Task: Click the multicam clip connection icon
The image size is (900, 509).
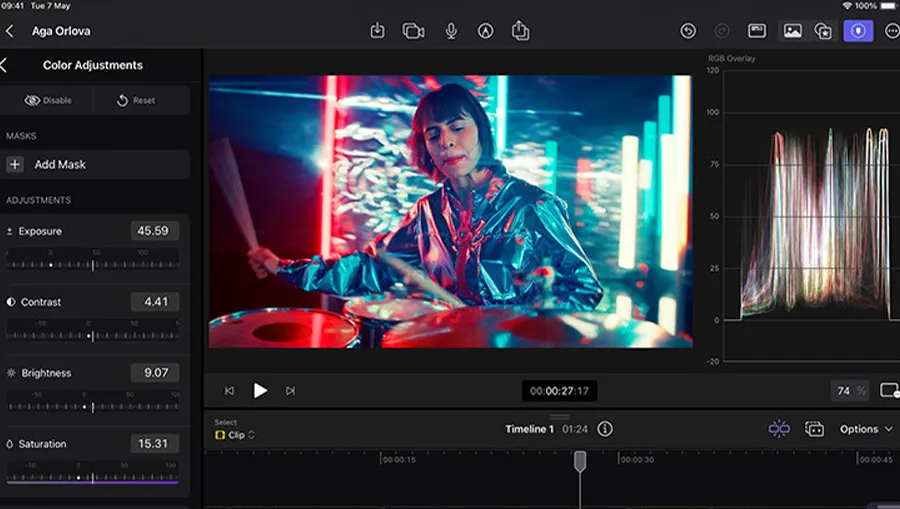Action: (x=814, y=429)
